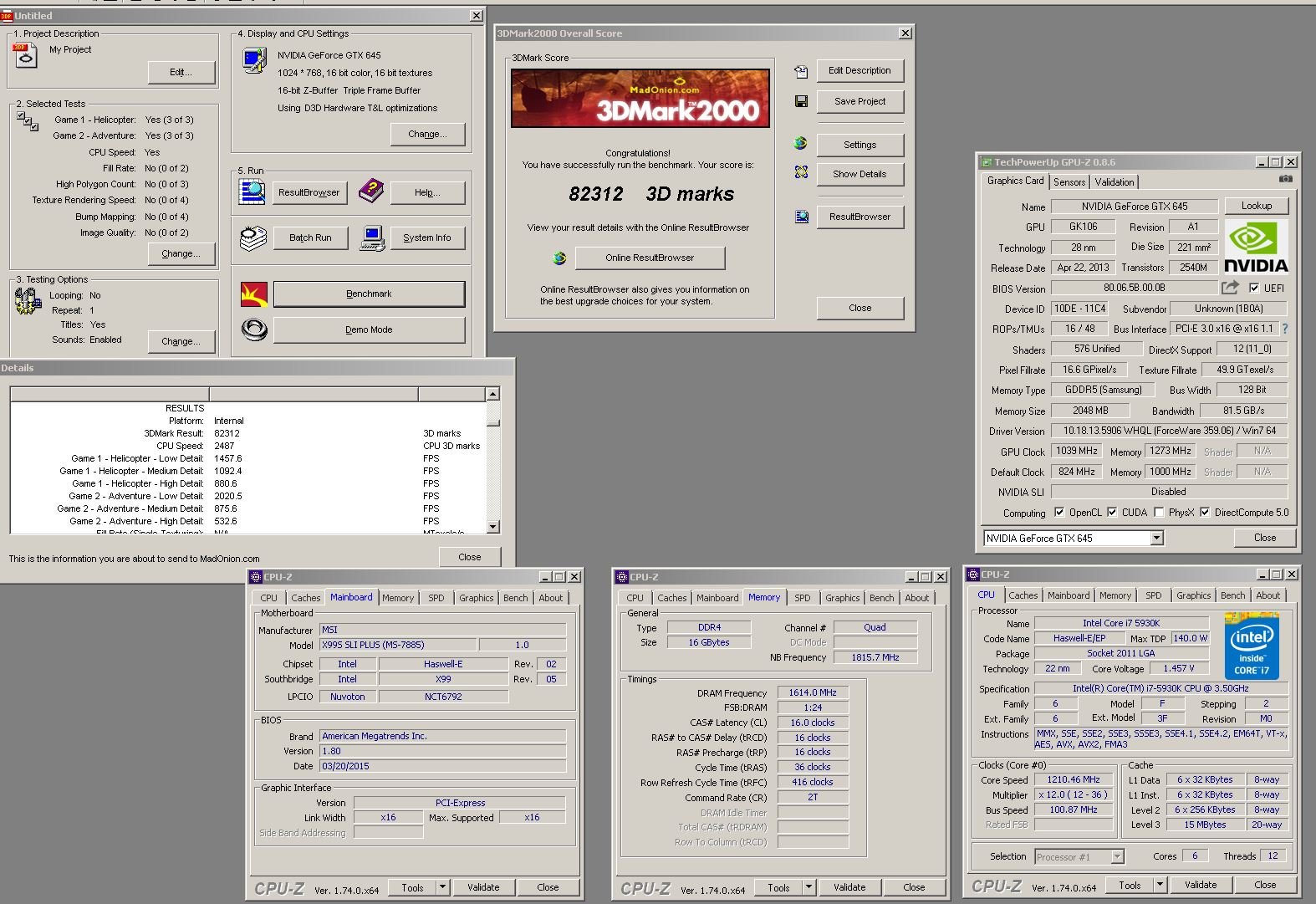Image resolution: width=1316 pixels, height=904 pixels.
Task: Toggle the DirectCompute 5.0 checkbox
Action: pyautogui.click(x=1205, y=513)
